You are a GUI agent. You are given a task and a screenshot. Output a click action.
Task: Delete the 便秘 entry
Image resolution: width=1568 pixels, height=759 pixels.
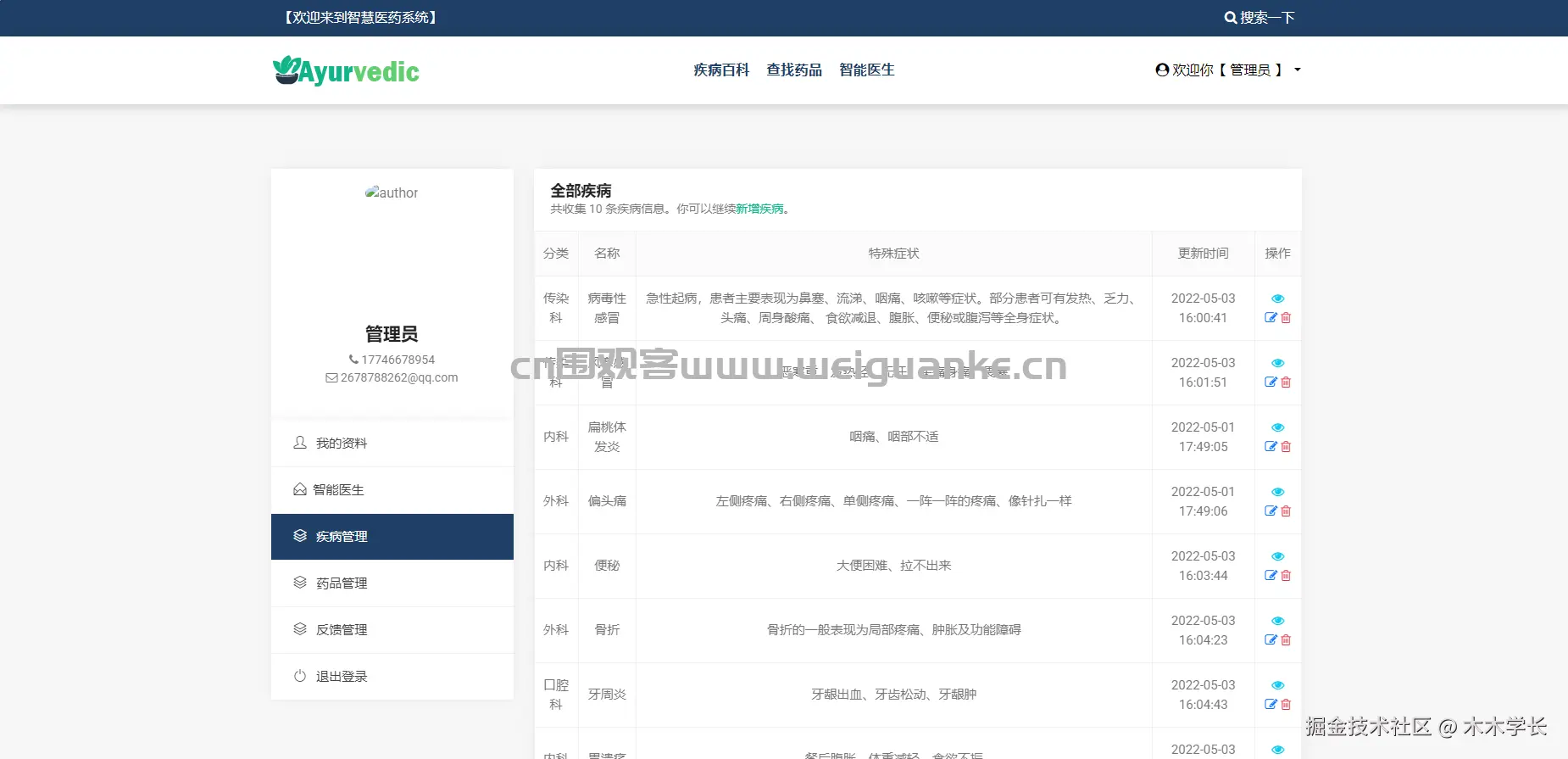[x=1286, y=575]
